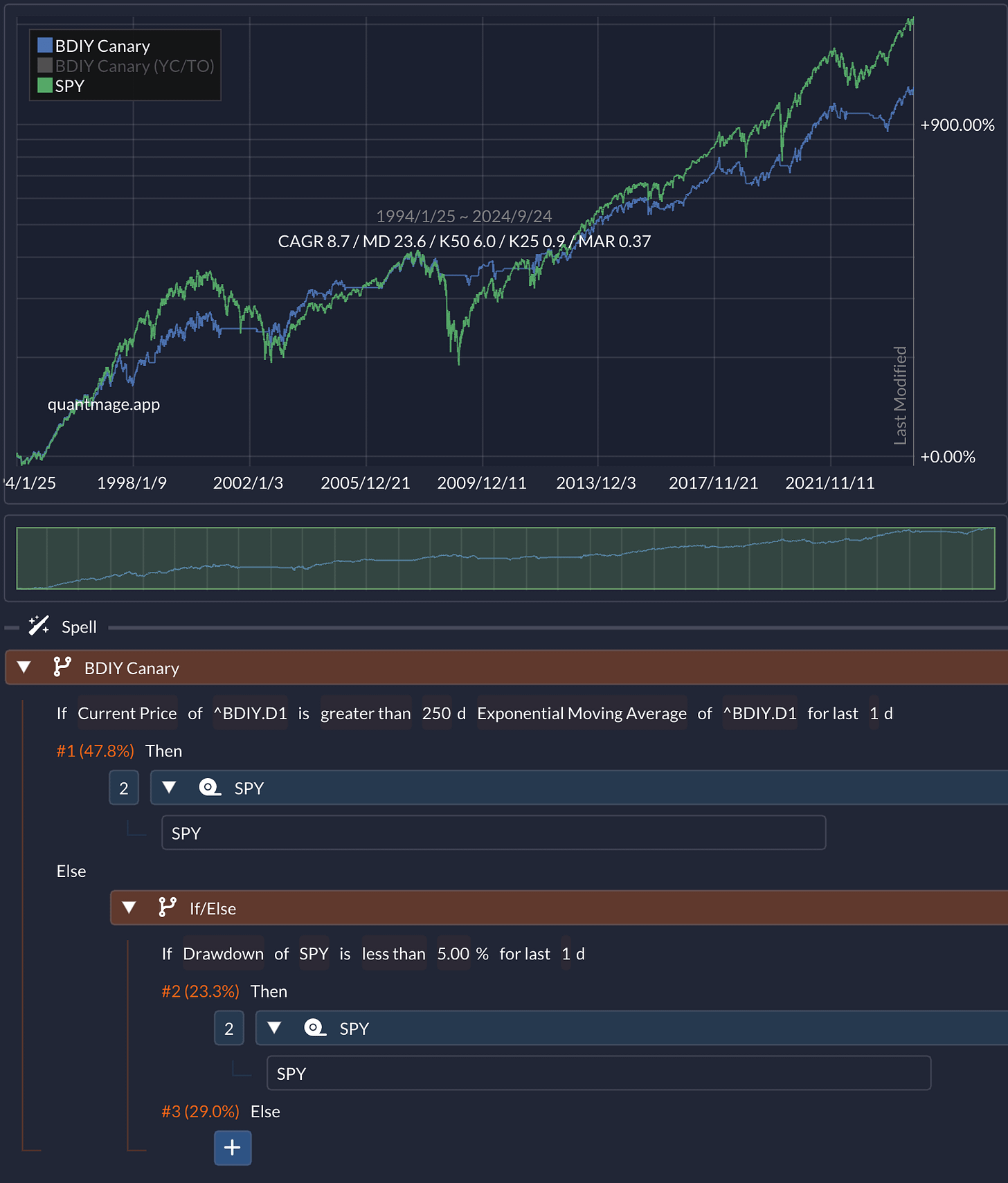Edit the 'for last 1 d' value in Drawdown condition

click(566, 954)
